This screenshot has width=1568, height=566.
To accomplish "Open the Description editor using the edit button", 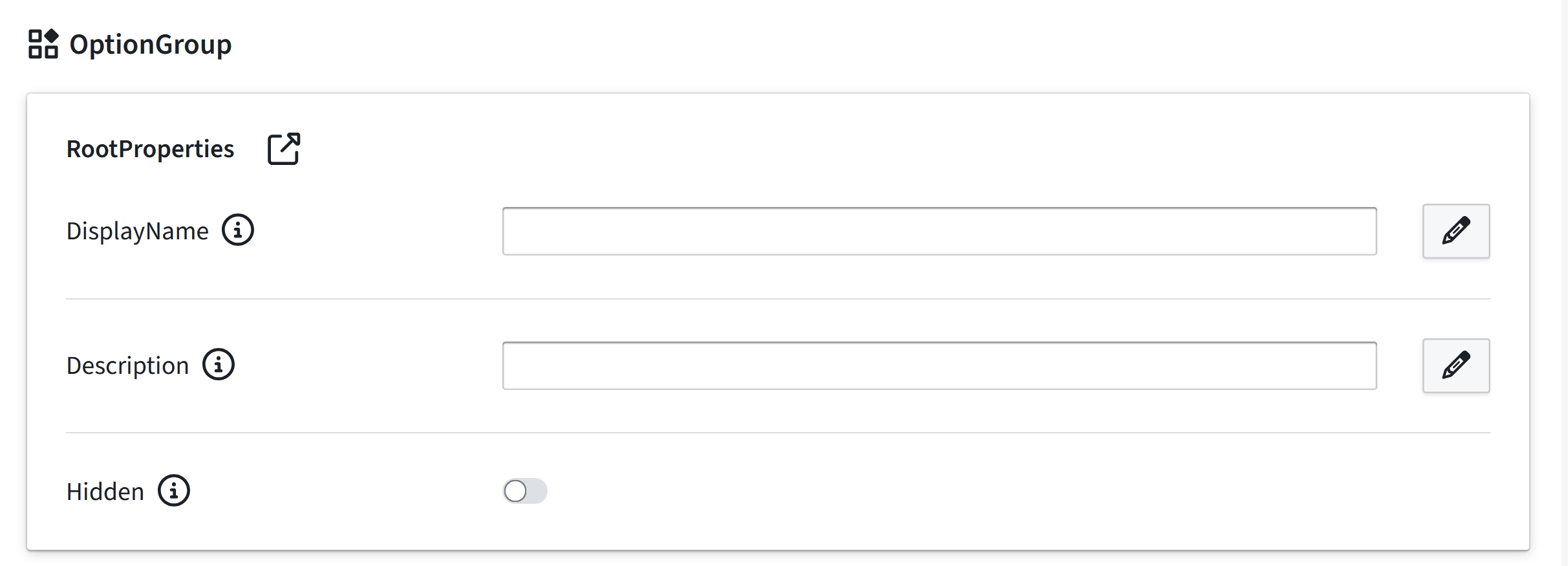I will [1456, 365].
